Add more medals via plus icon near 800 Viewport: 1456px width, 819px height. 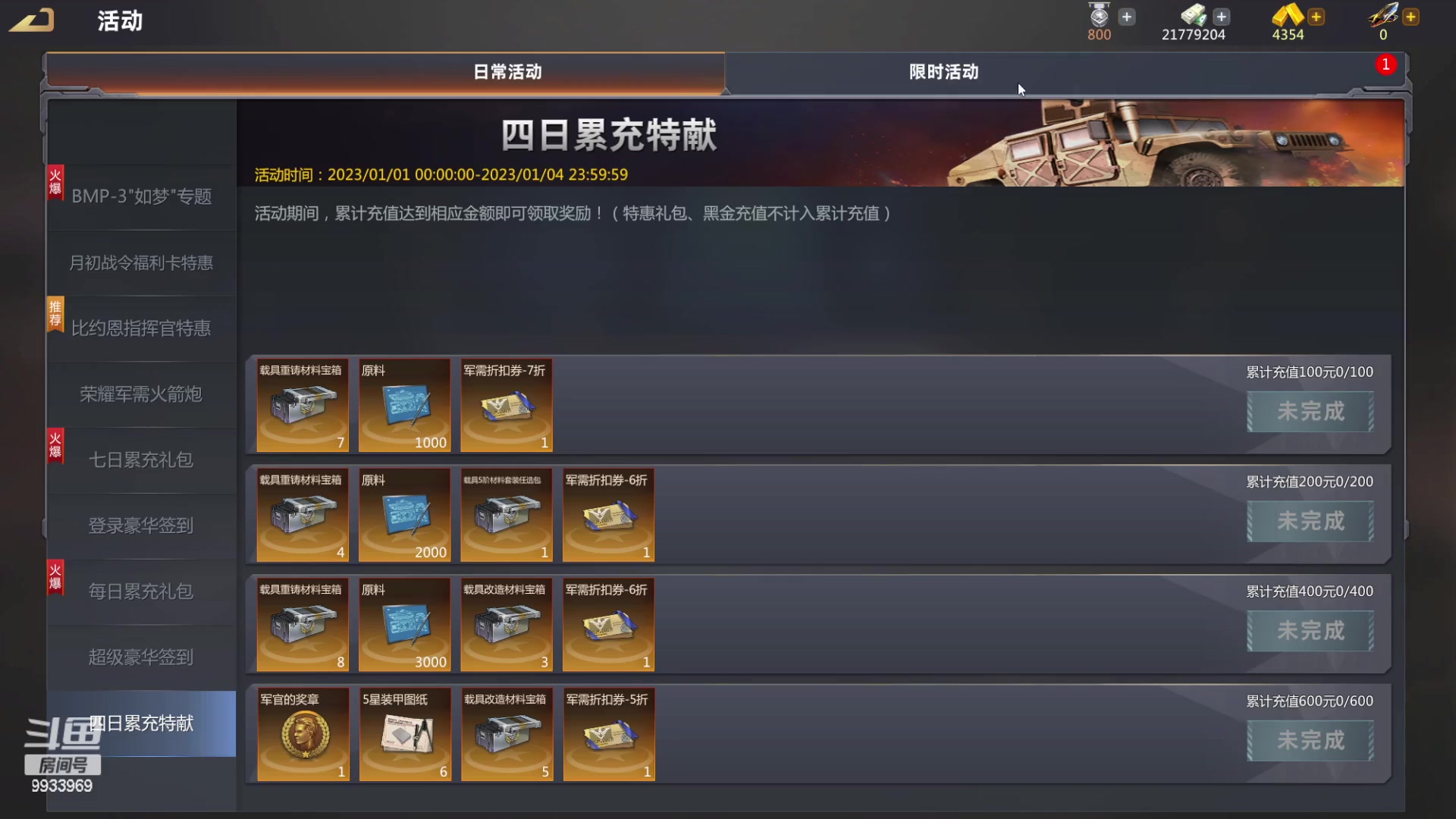pos(1127,17)
